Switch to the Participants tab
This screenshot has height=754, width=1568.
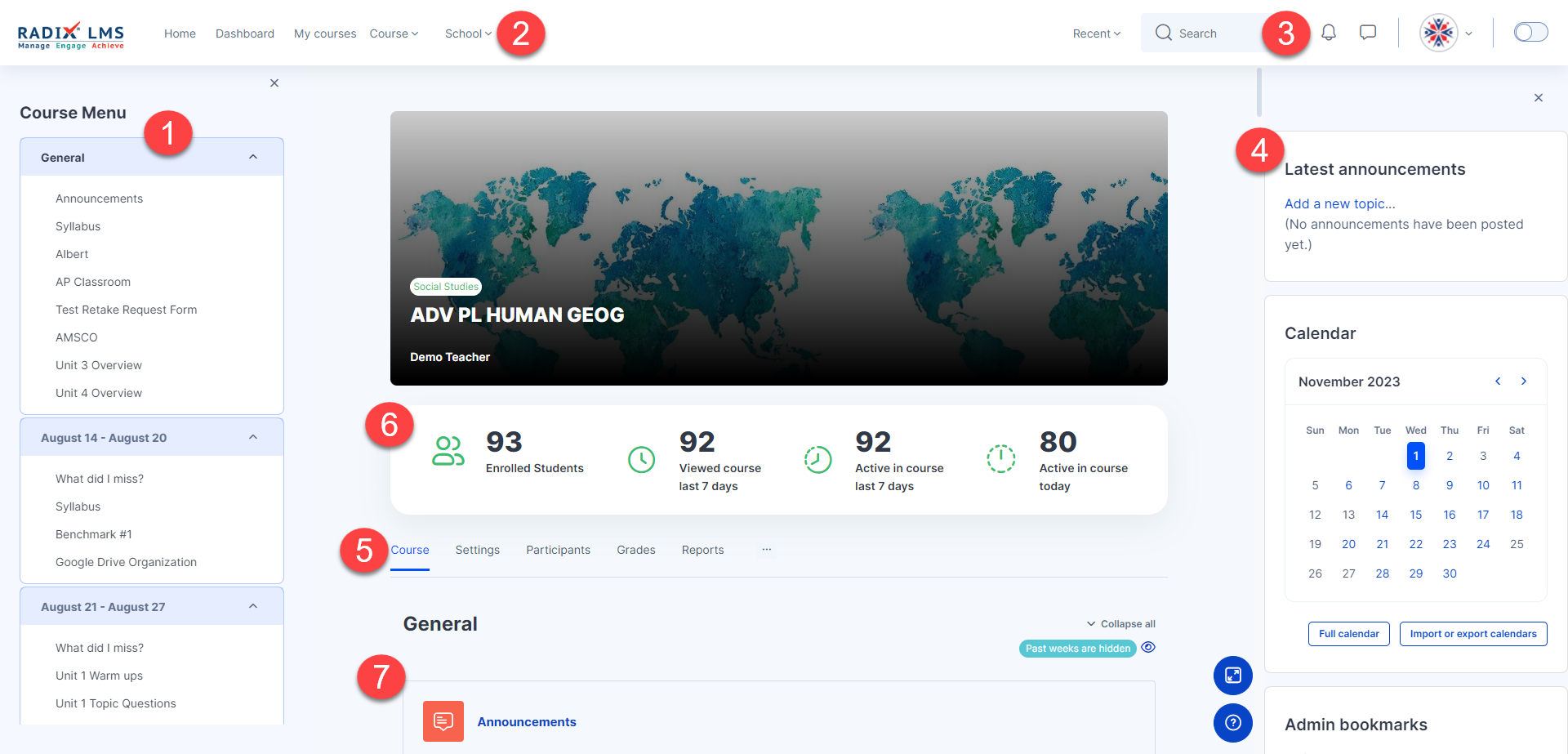(558, 551)
